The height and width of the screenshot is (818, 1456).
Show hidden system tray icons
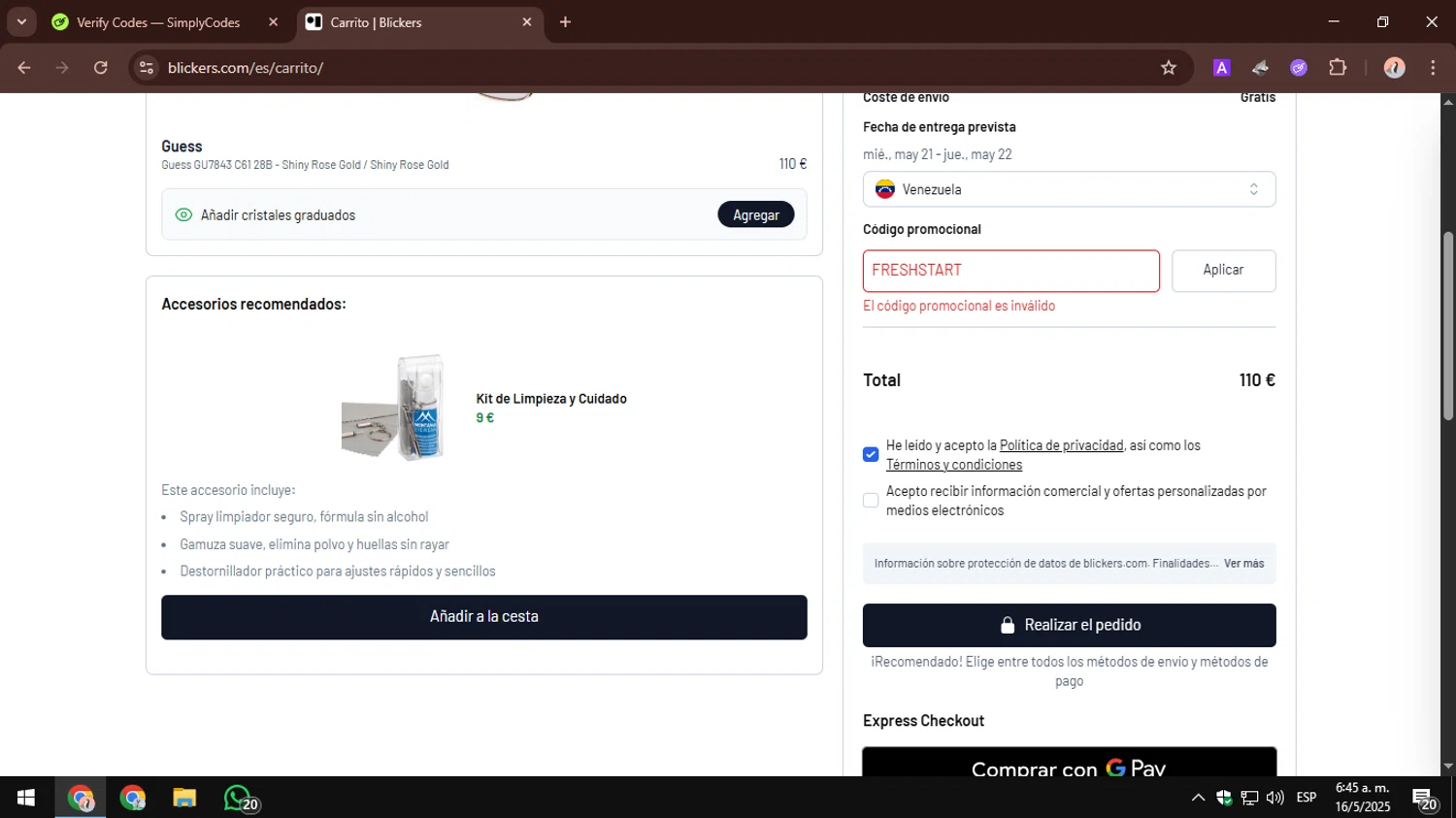(x=1198, y=798)
